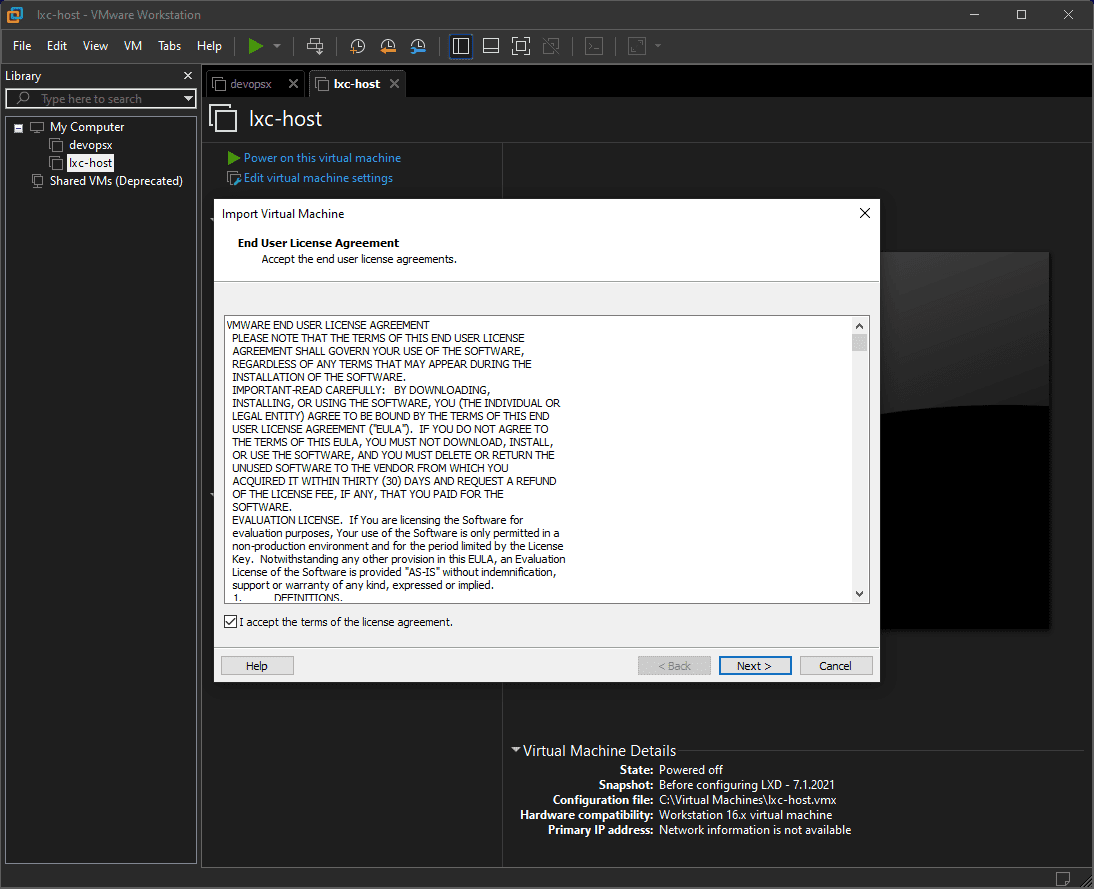Click the revert to snapshot toolbar icon
Viewport: 1094px width, 889px height.
[x=388, y=46]
